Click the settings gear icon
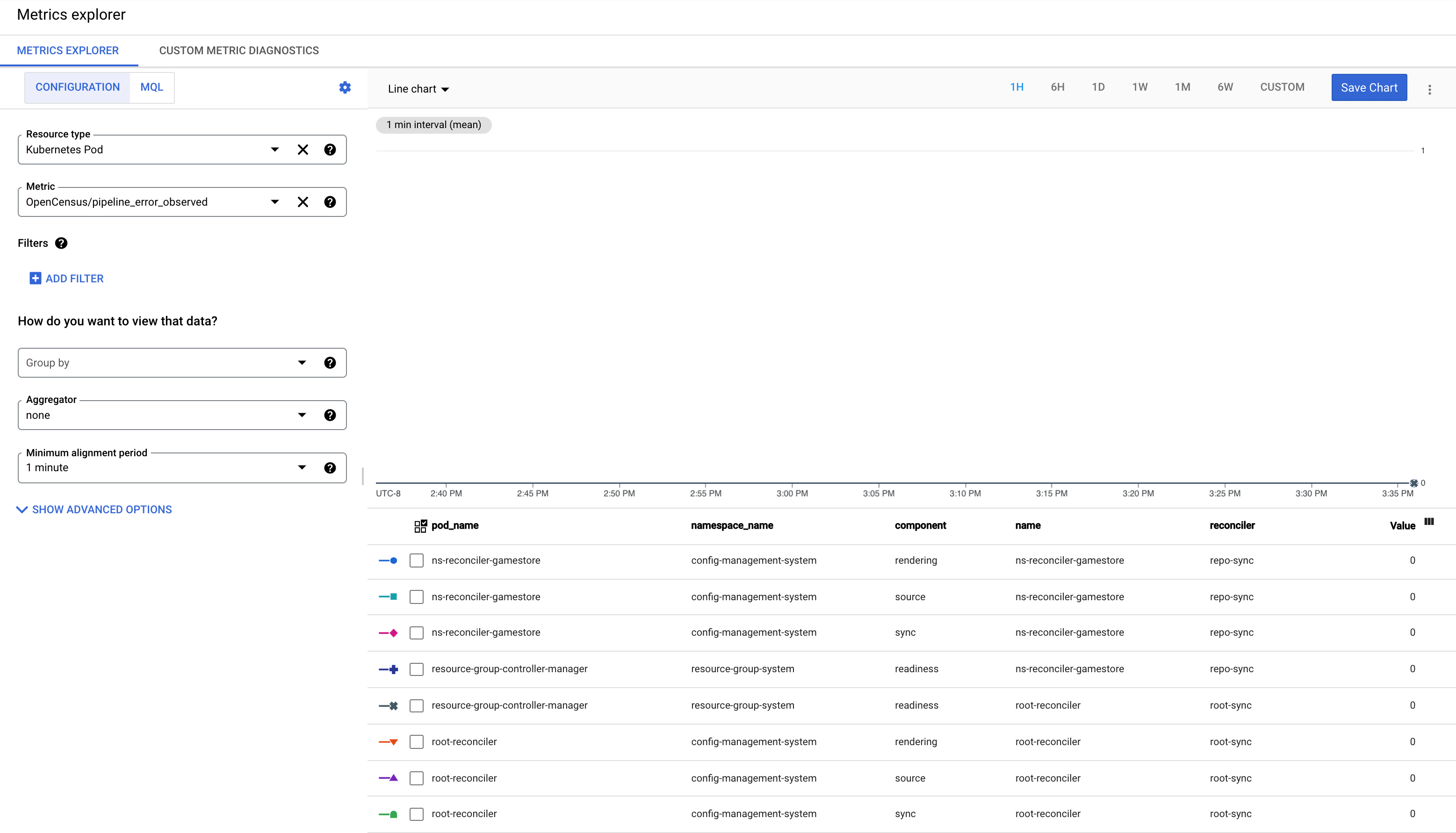 pos(345,87)
